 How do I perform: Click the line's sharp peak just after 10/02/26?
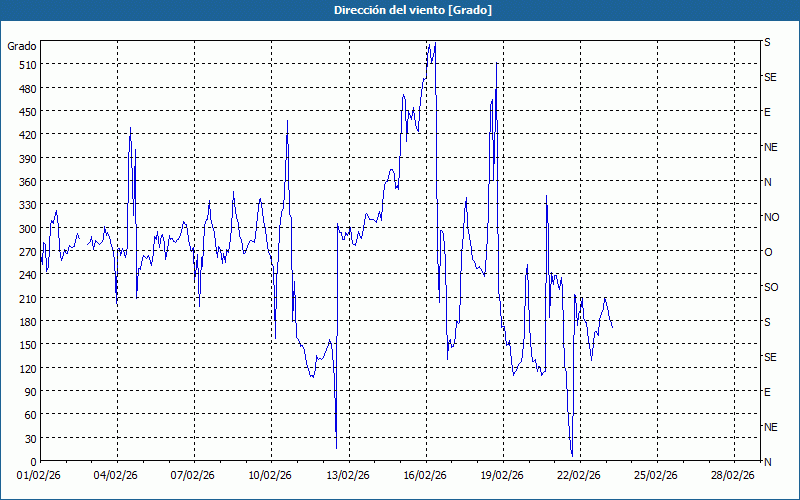coord(287,121)
